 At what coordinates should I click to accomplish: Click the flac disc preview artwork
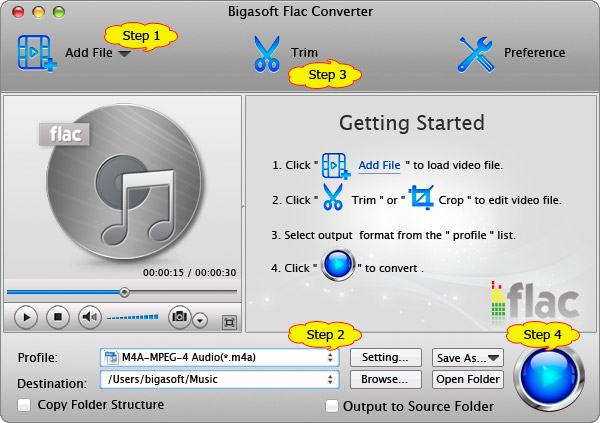pyautogui.click(x=124, y=183)
